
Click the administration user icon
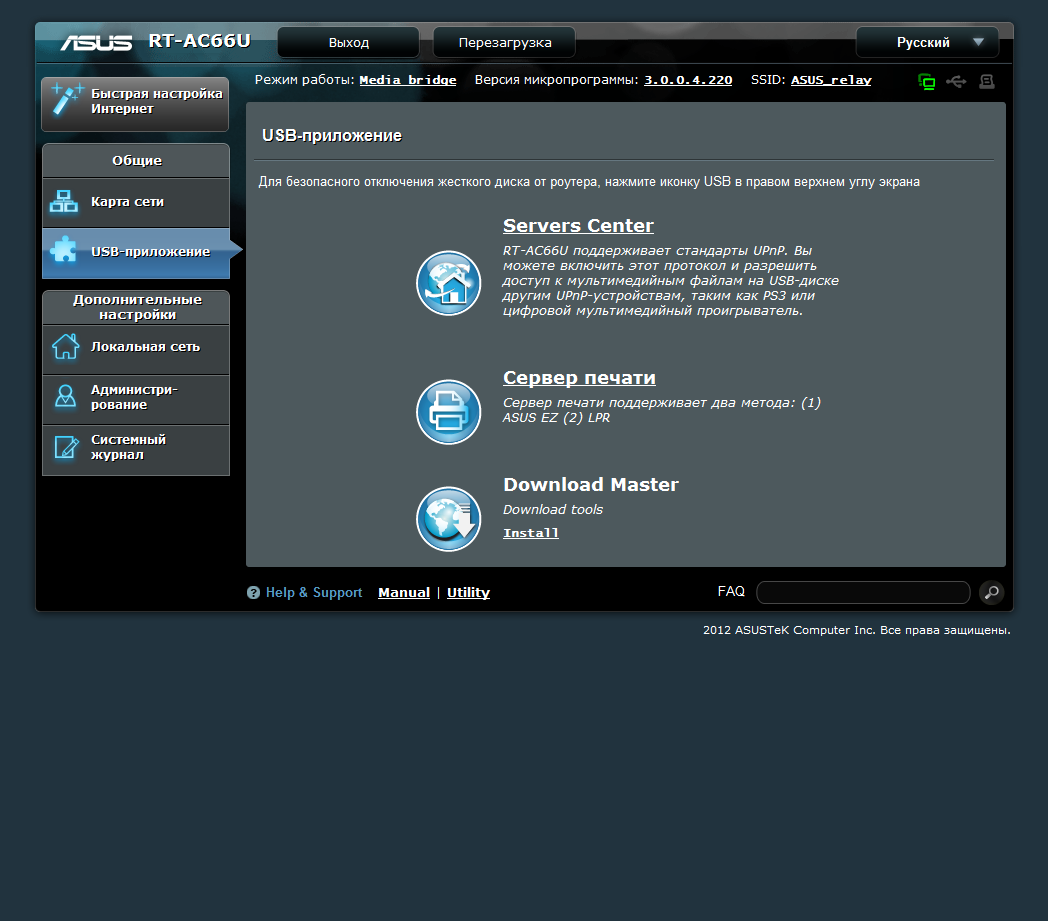[65, 396]
